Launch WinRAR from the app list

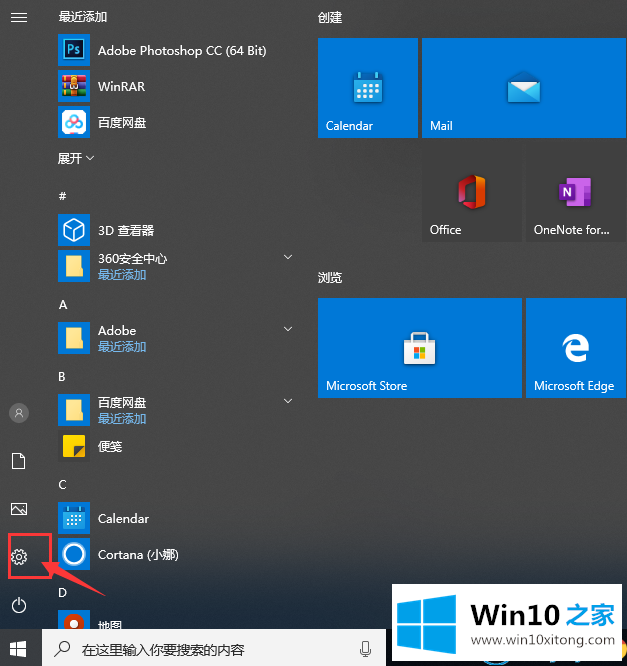(x=120, y=86)
